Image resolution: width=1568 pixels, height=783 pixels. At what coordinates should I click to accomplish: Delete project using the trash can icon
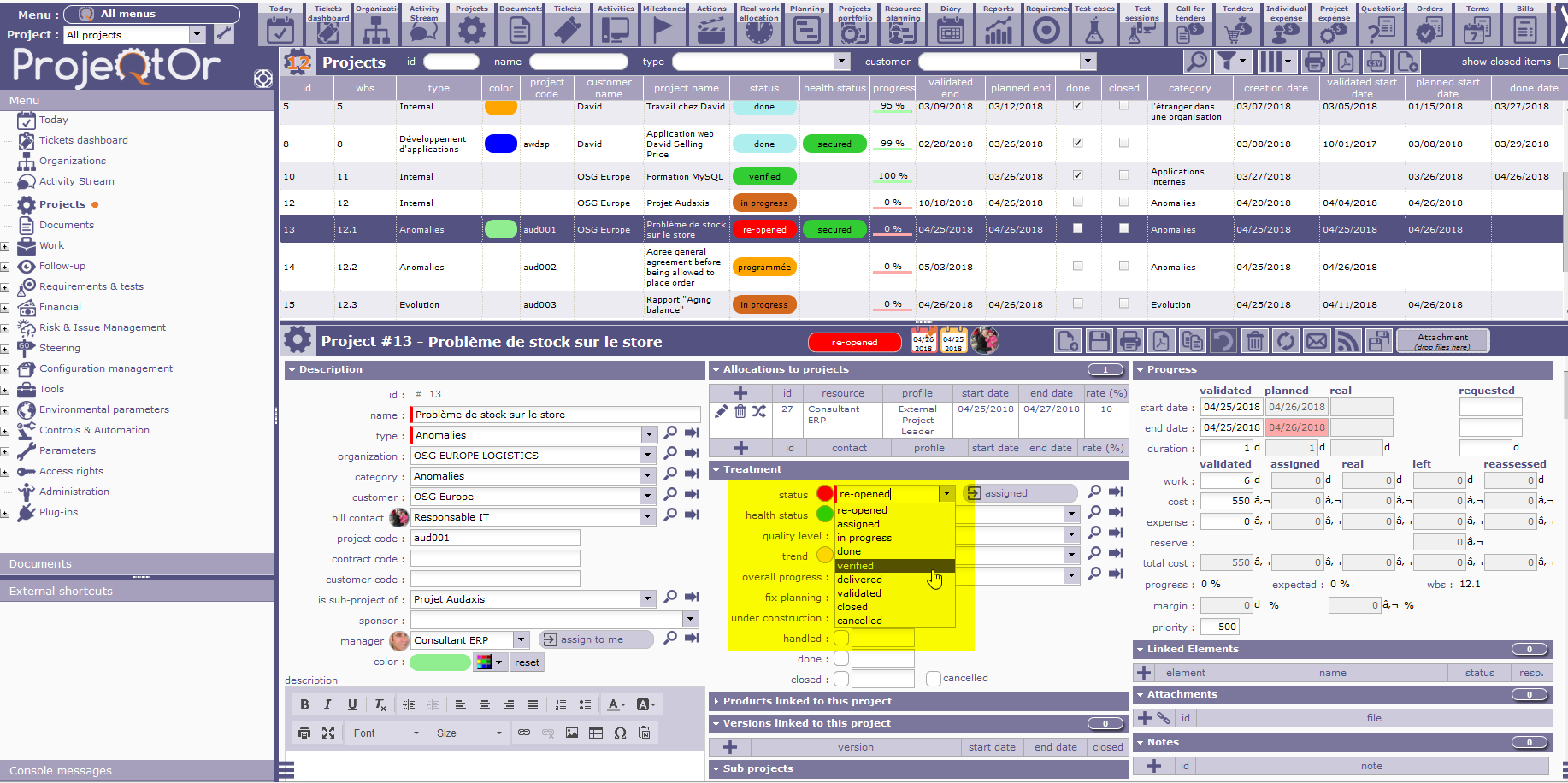click(1254, 342)
